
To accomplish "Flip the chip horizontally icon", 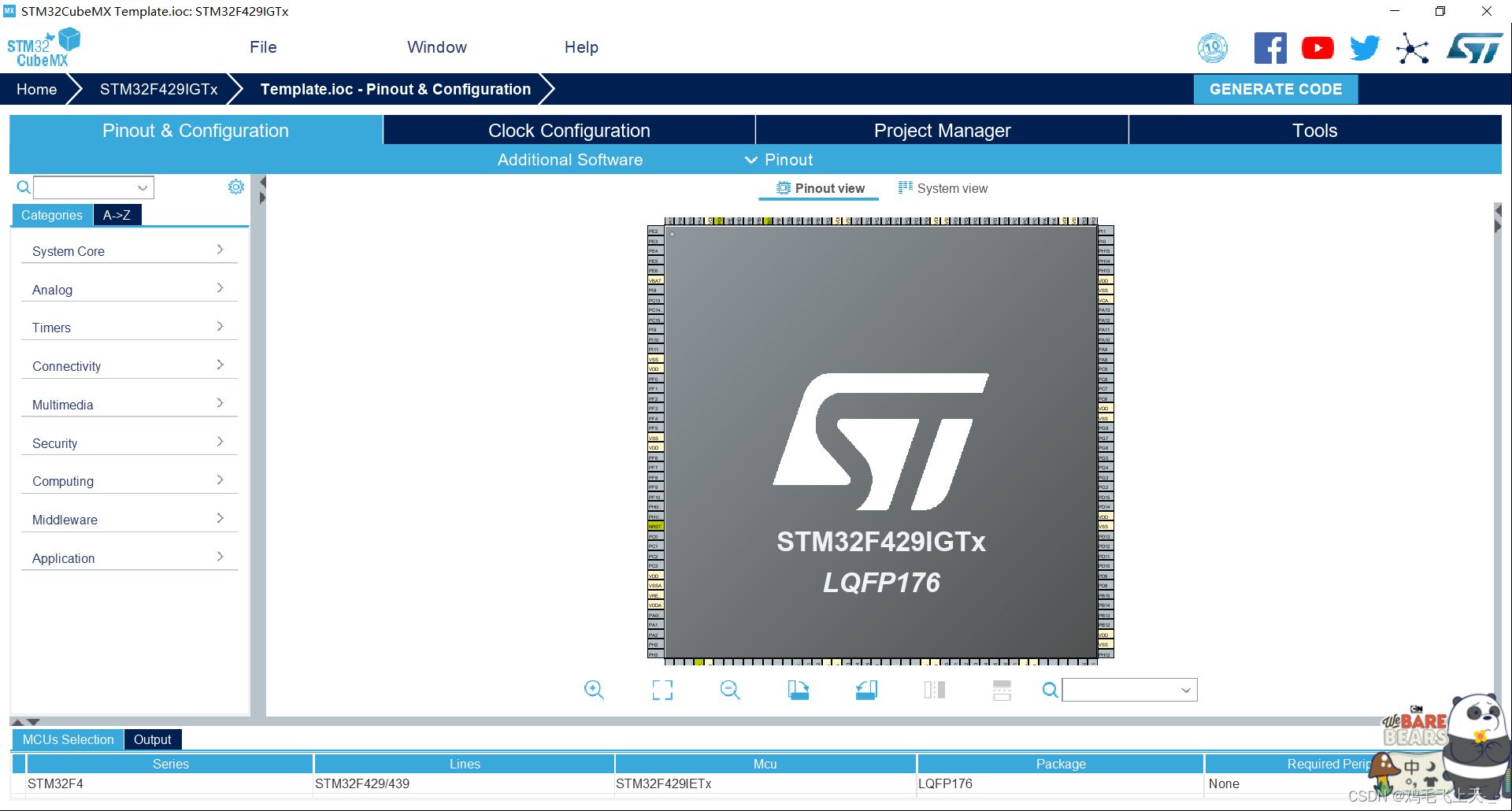I will (935, 691).
